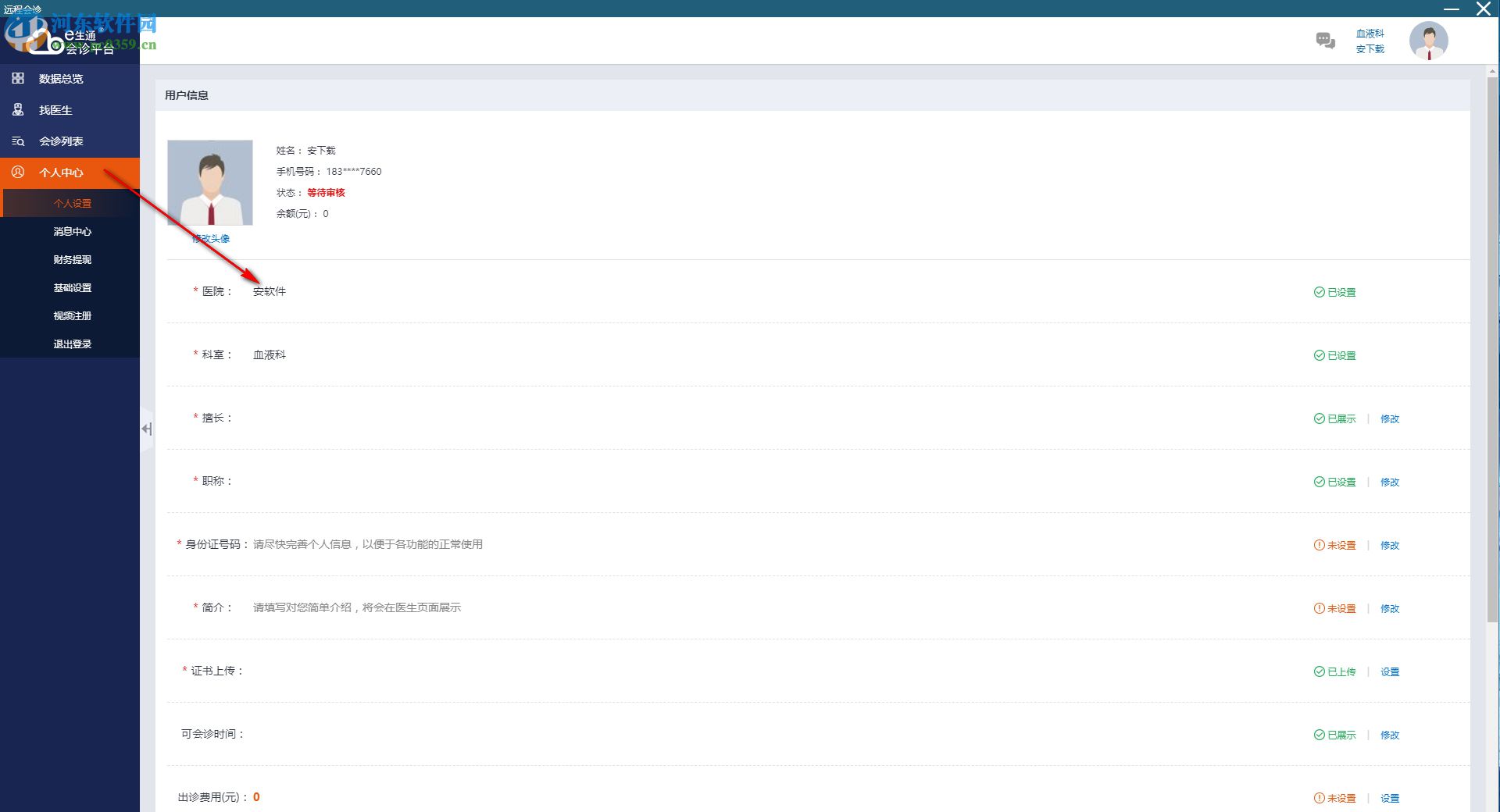Image resolution: width=1500 pixels, height=812 pixels.
Task: Open 会诊列表 in the sidebar
Action: coord(70,141)
